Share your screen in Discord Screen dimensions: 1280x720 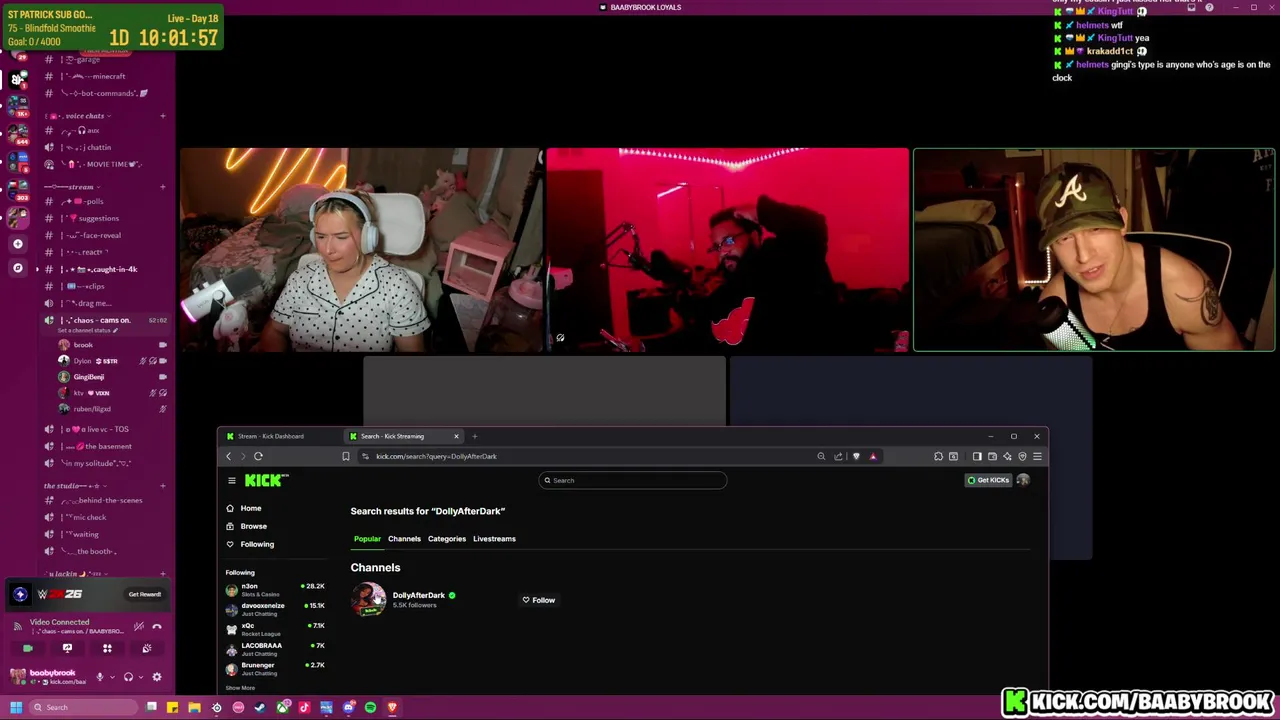[x=67, y=648]
